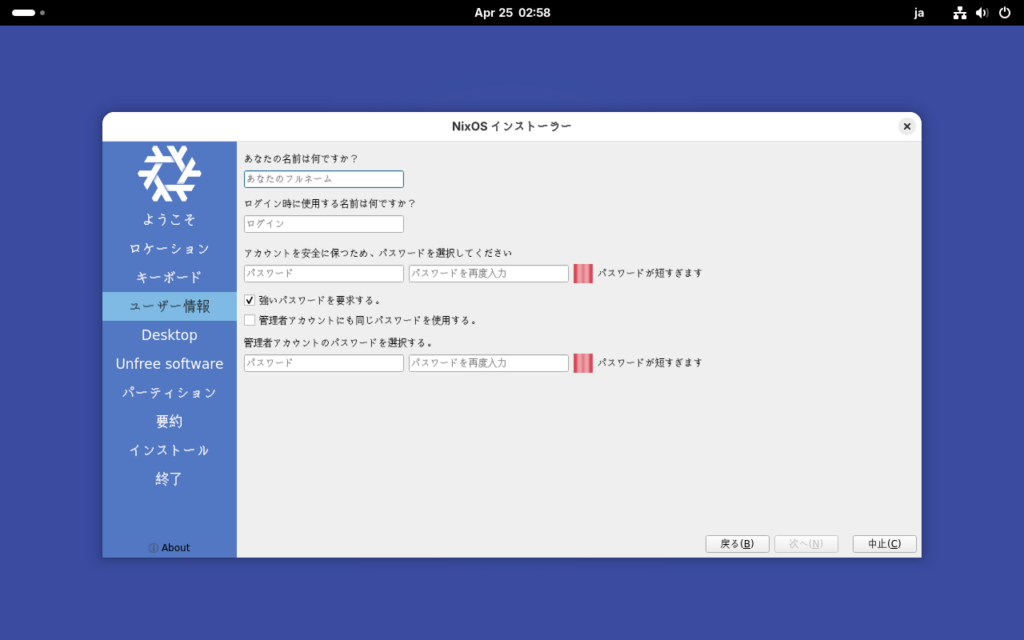Click the volume speaker icon
The width and height of the screenshot is (1024, 640).
(x=982, y=13)
